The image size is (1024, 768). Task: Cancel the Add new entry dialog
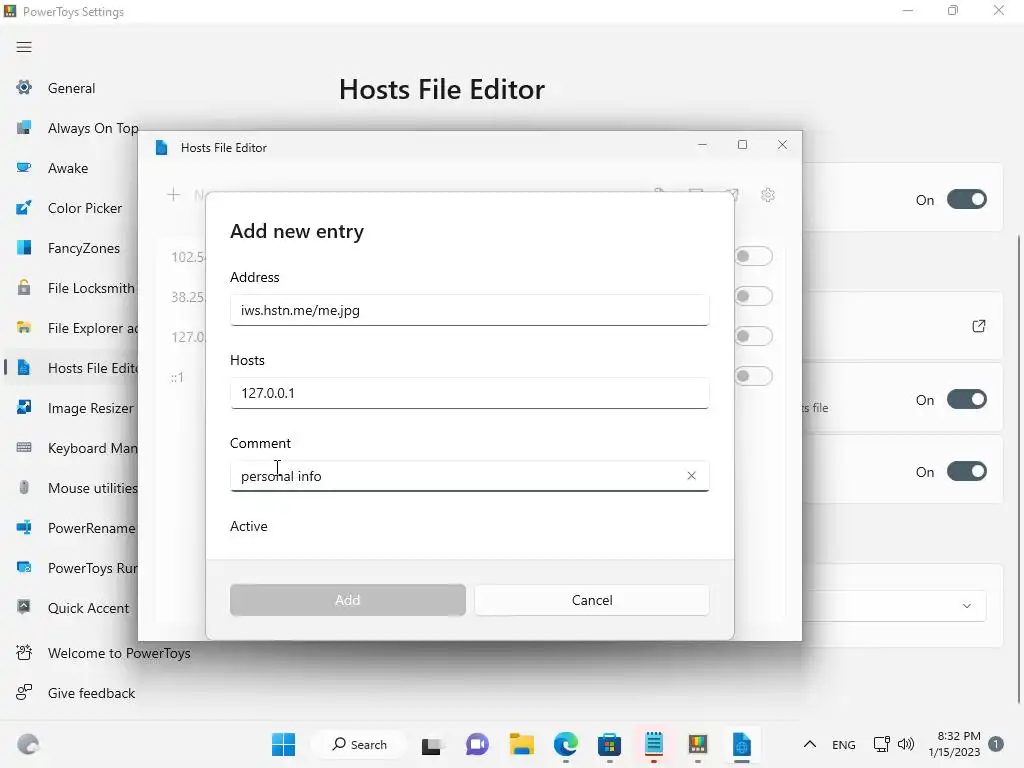tap(592, 600)
